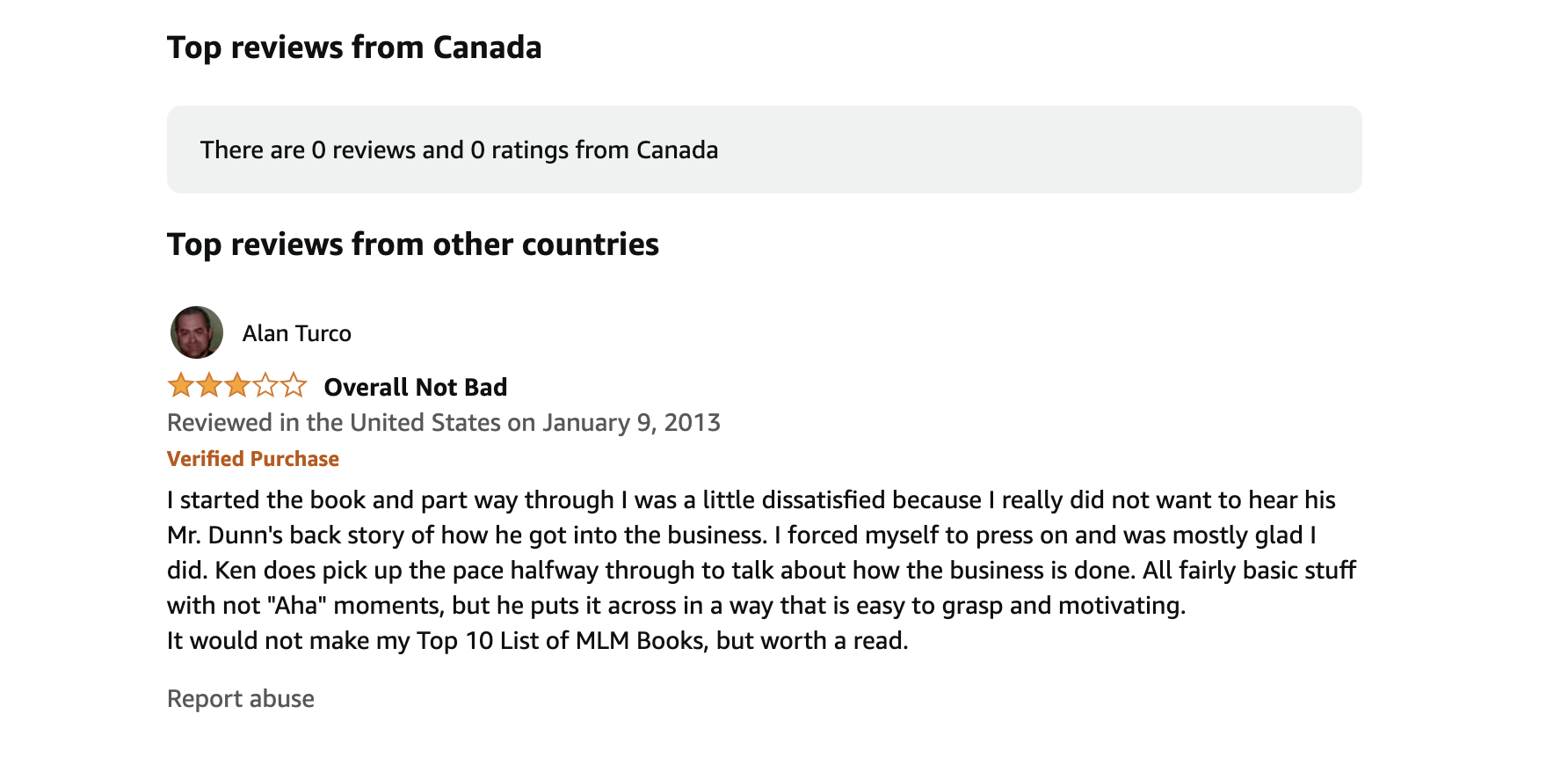
Task: Click the 'Top reviews from other countries' heading
Action: pyautogui.click(x=413, y=244)
